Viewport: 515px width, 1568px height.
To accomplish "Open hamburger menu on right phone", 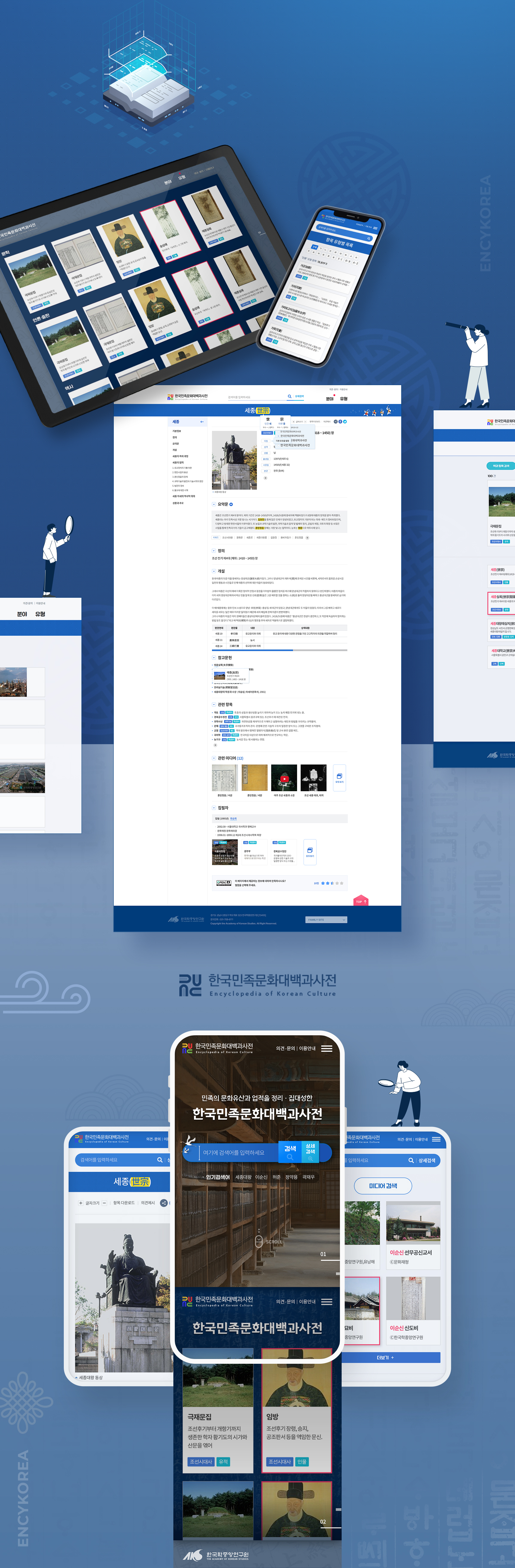I will (437, 1139).
